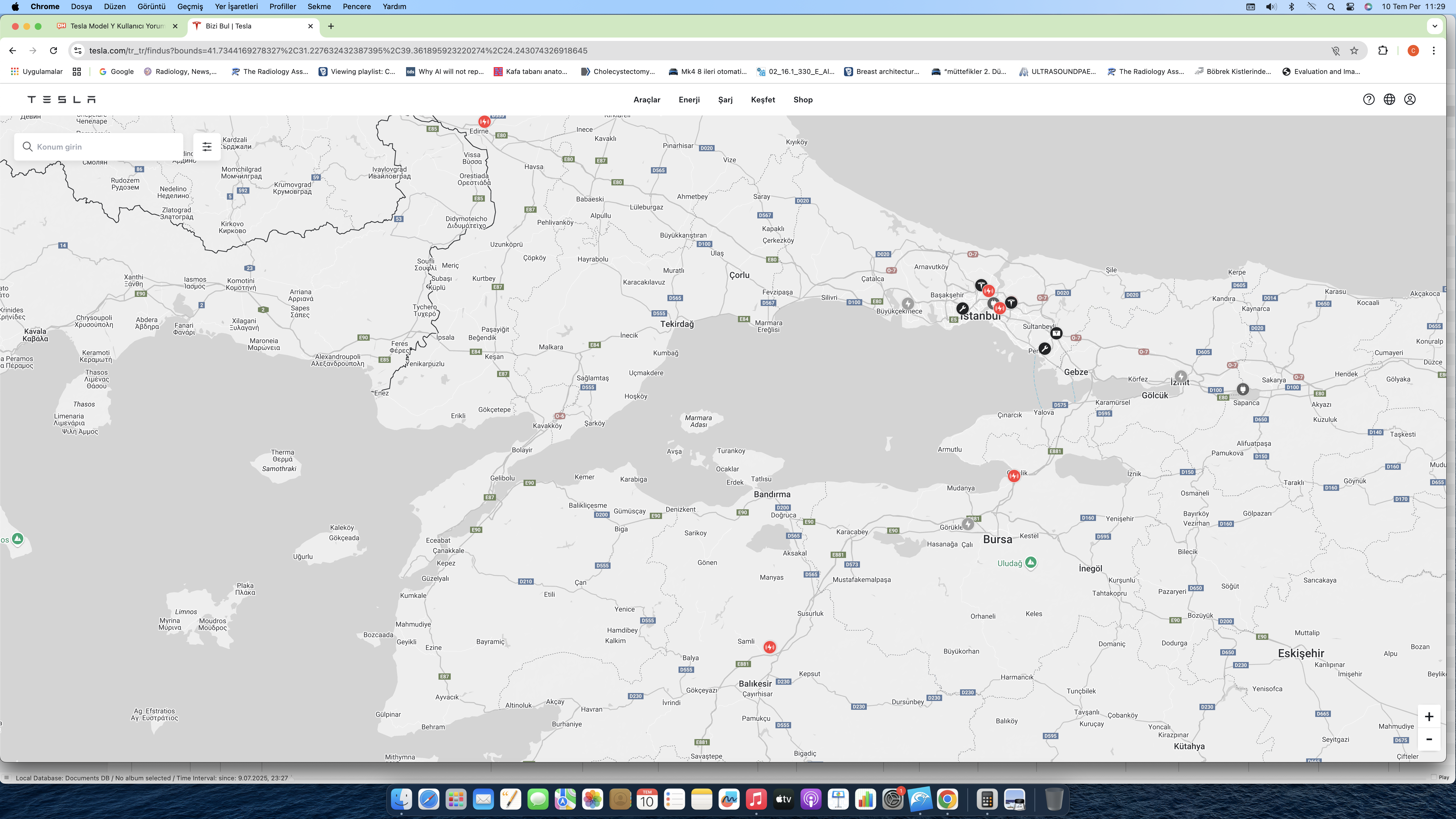Image resolution: width=1456 pixels, height=819 pixels.
Task: Open the Araçlar navigation menu
Action: tap(647, 100)
